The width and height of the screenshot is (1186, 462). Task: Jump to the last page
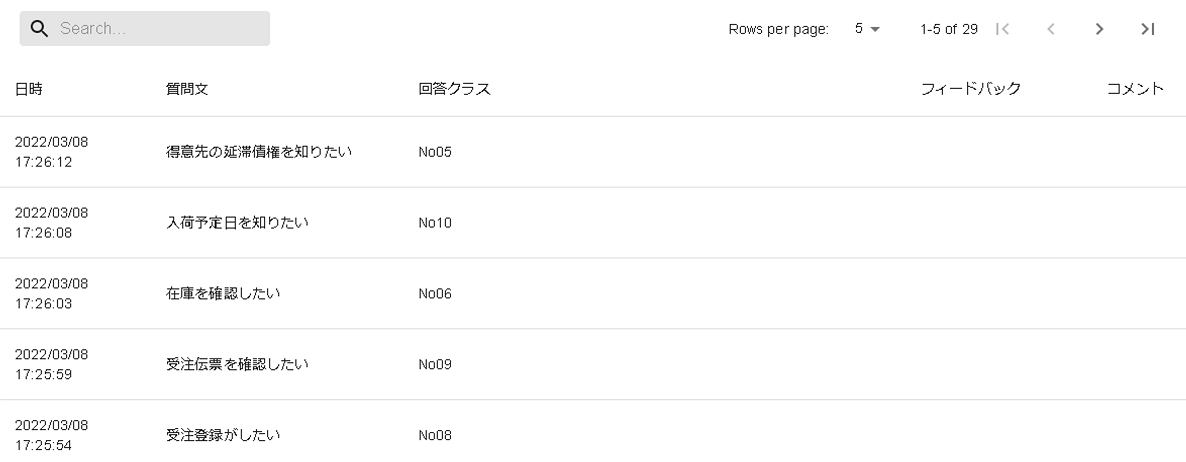click(x=1147, y=29)
